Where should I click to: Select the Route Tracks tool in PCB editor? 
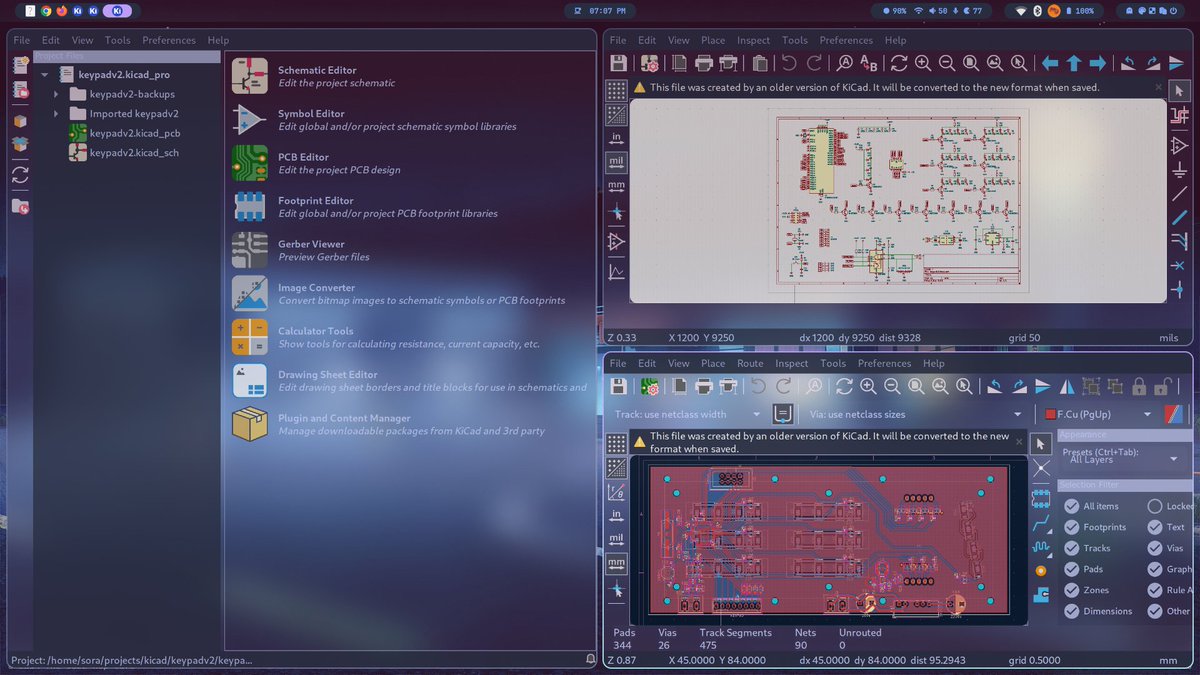pyautogui.click(x=1041, y=522)
